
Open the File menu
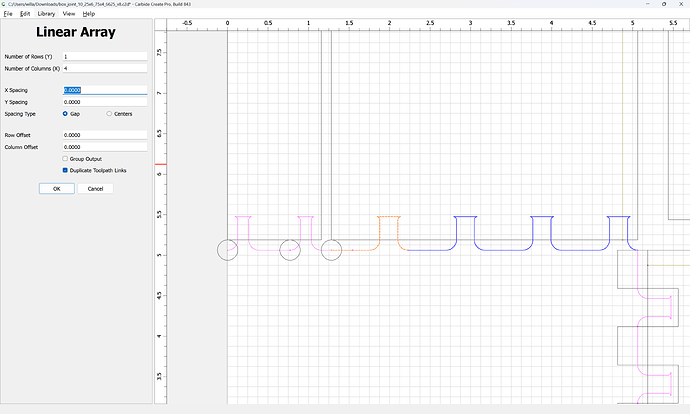pos(8,14)
